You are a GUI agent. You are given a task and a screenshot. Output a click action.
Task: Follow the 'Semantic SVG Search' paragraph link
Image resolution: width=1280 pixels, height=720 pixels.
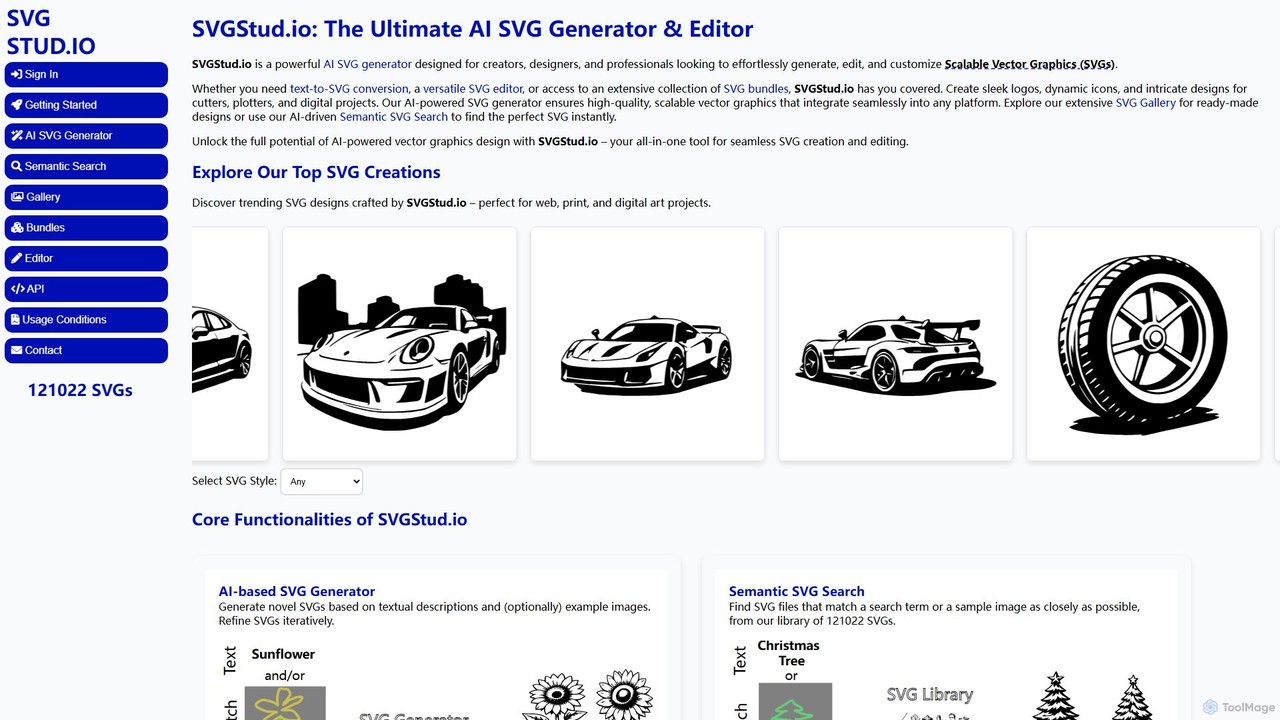coord(394,117)
